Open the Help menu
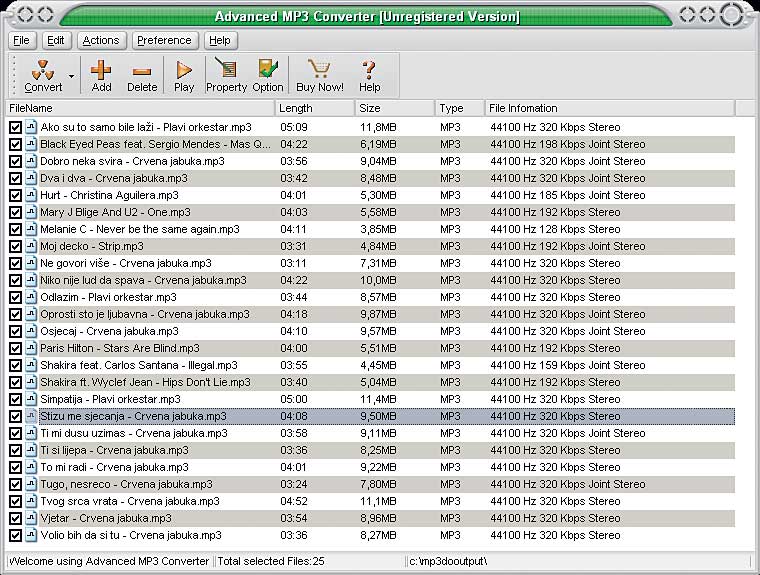 pos(220,40)
